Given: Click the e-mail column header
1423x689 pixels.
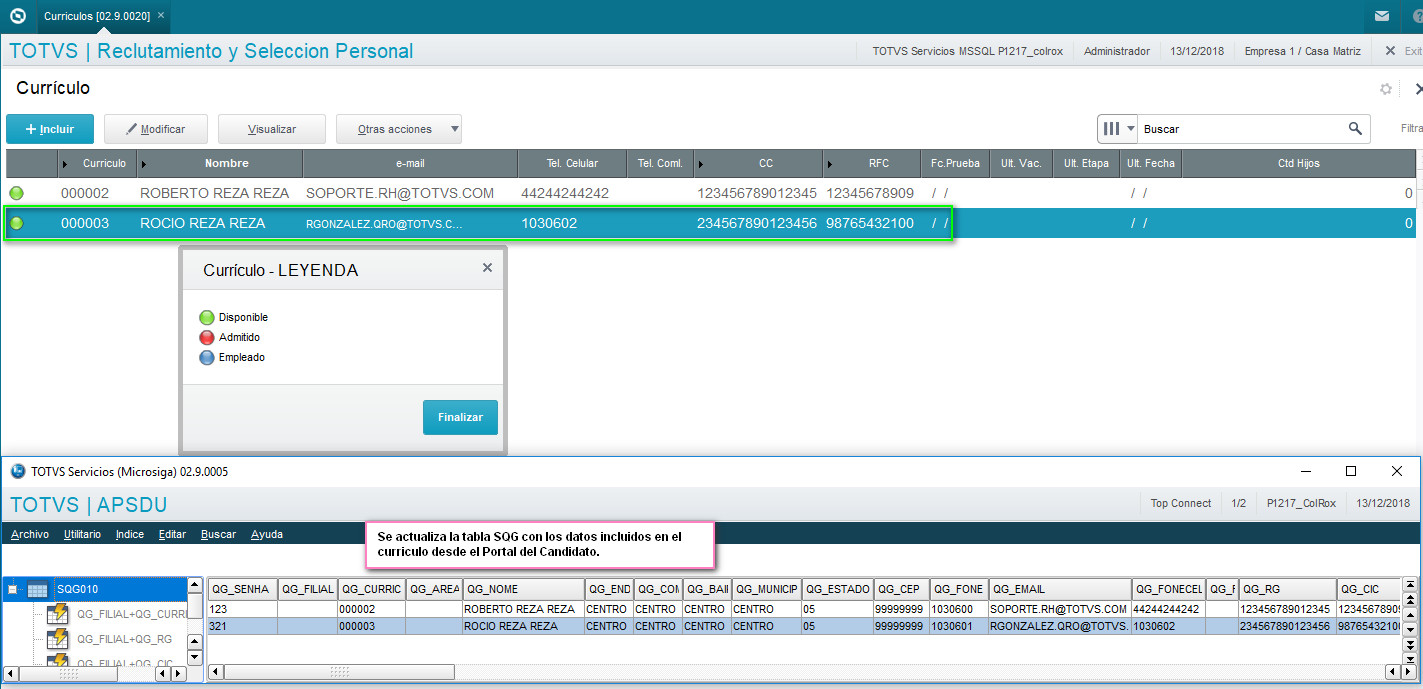Looking at the screenshot, I should click(x=410, y=163).
